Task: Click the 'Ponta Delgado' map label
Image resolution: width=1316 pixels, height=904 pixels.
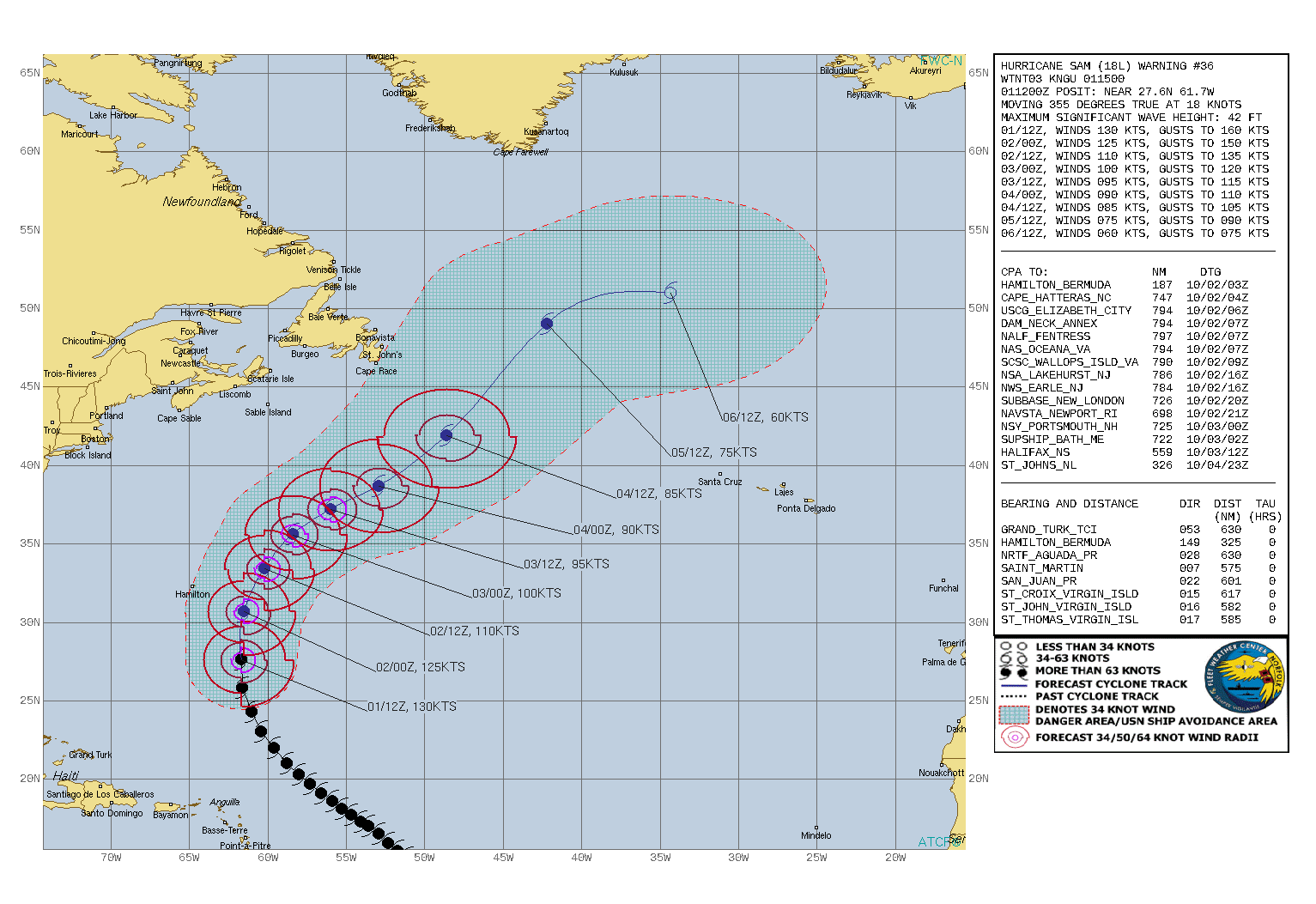Action: click(x=806, y=509)
